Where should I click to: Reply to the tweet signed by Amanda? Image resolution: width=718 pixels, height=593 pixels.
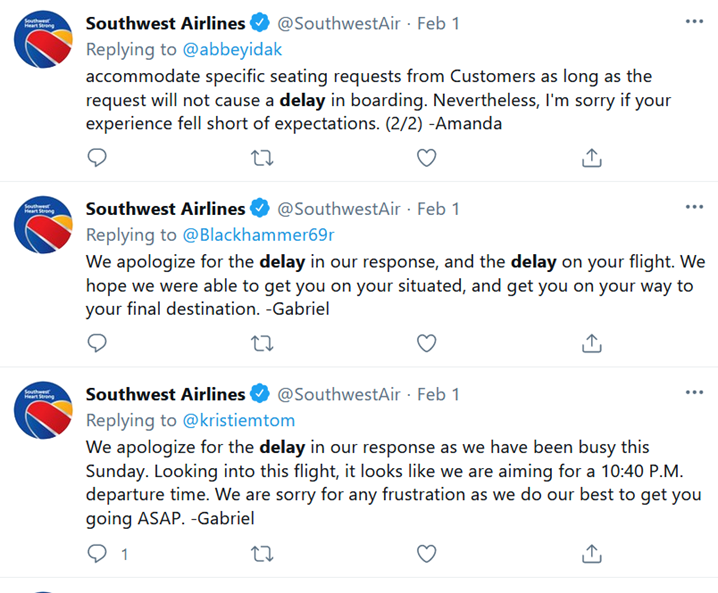tap(97, 158)
